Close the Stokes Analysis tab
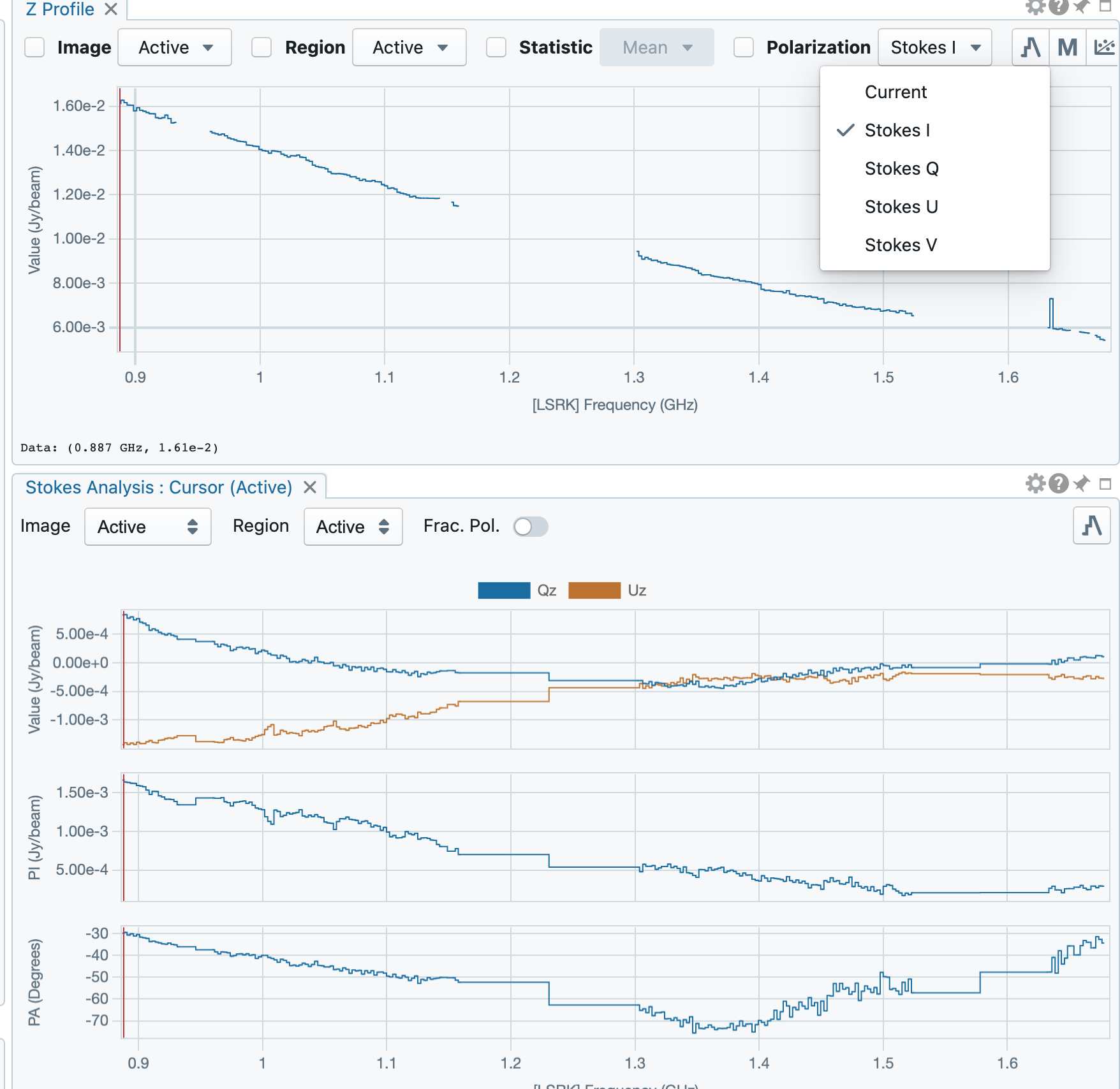The width and height of the screenshot is (1120, 1089). (x=311, y=487)
